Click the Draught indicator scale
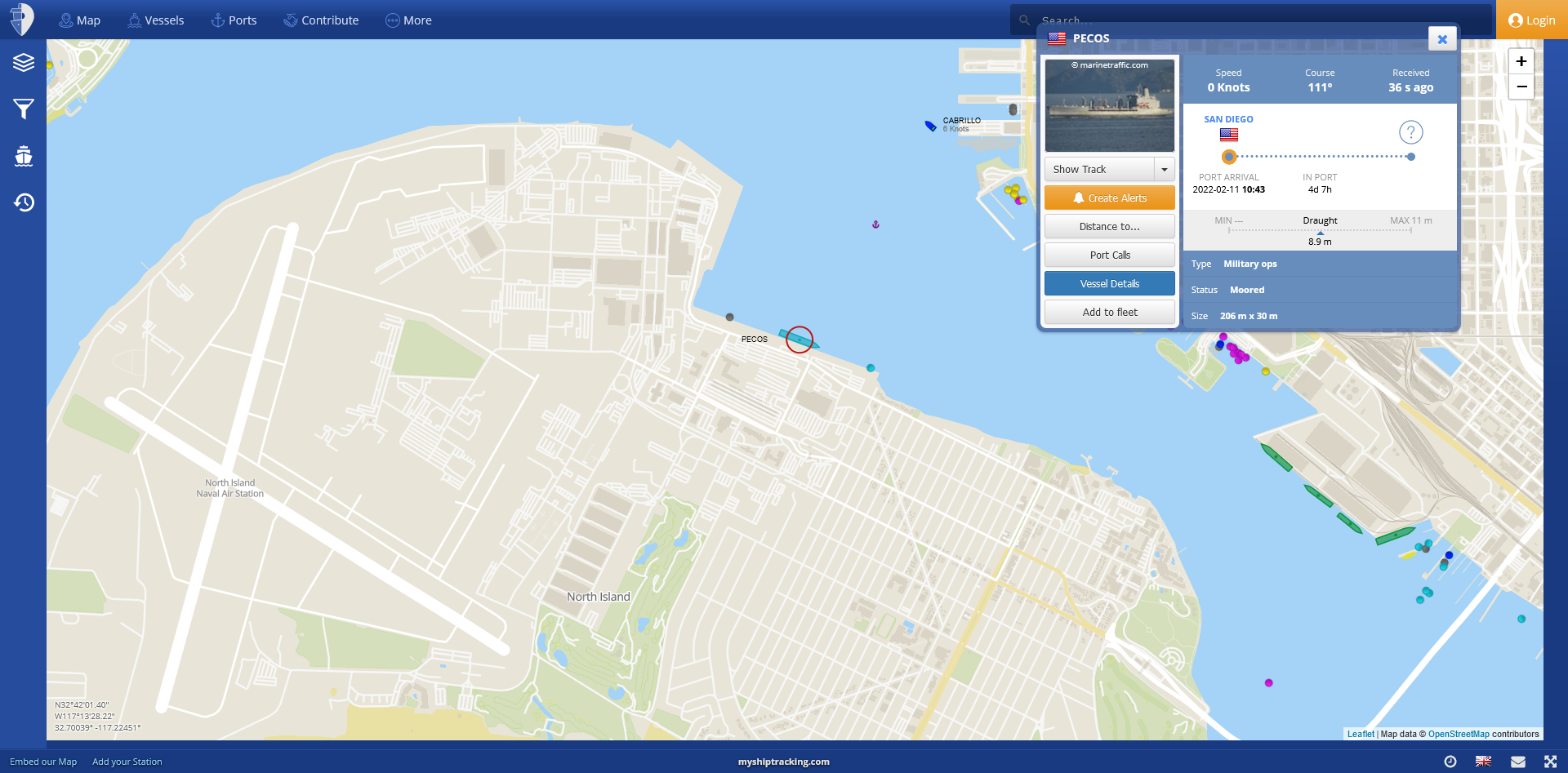The height and width of the screenshot is (773, 1568). [1320, 231]
